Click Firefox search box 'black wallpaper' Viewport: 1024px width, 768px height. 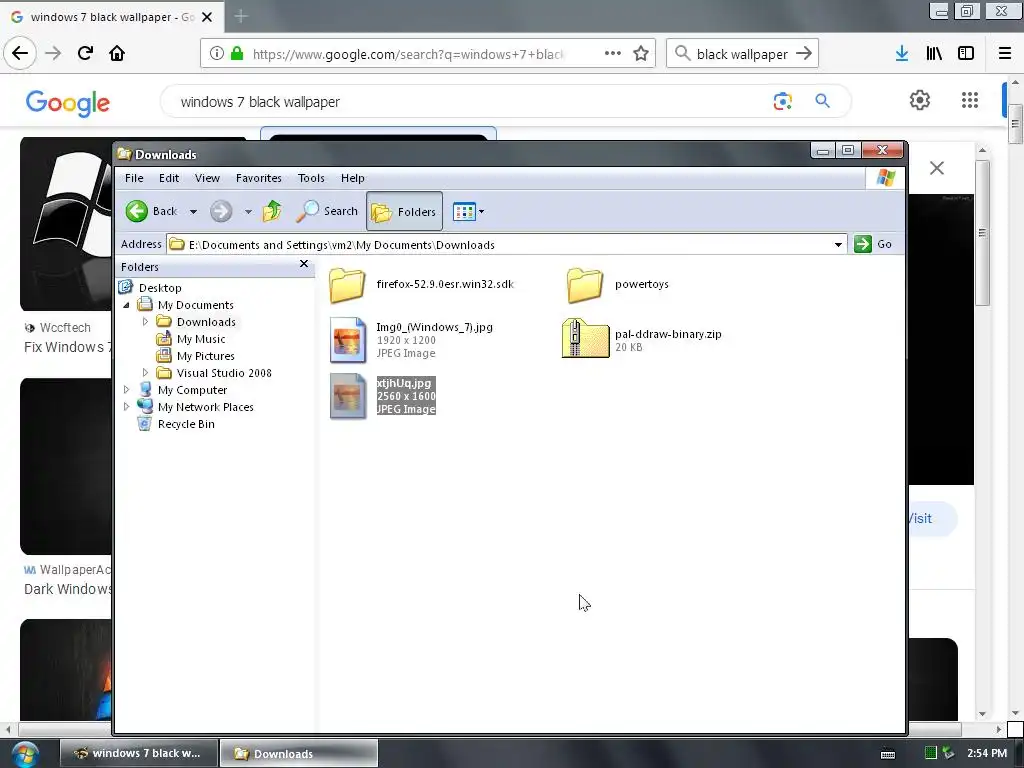(742, 54)
